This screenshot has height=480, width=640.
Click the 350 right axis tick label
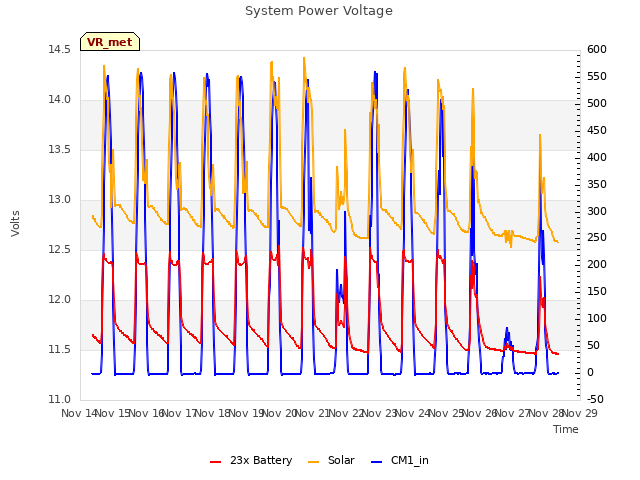(x=597, y=184)
